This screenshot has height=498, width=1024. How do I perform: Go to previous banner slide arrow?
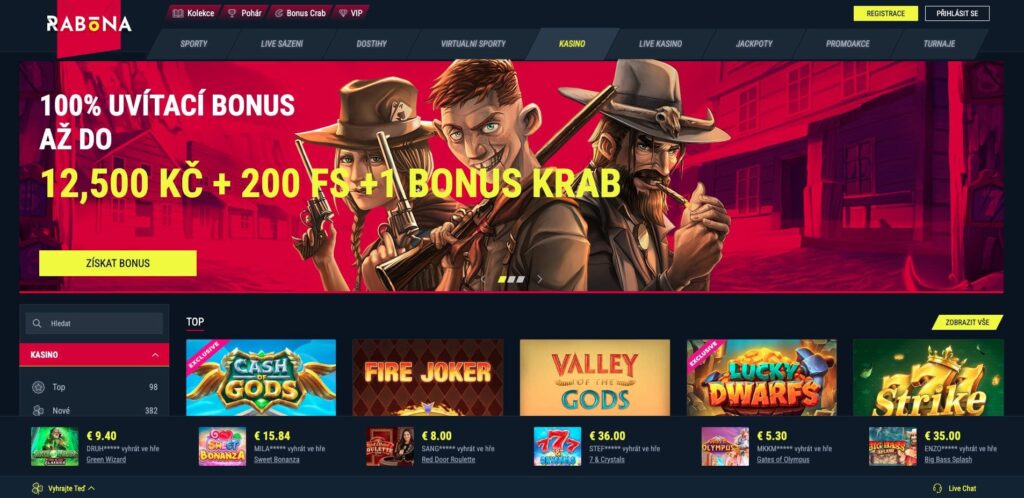pyautogui.click(x=483, y=279)
